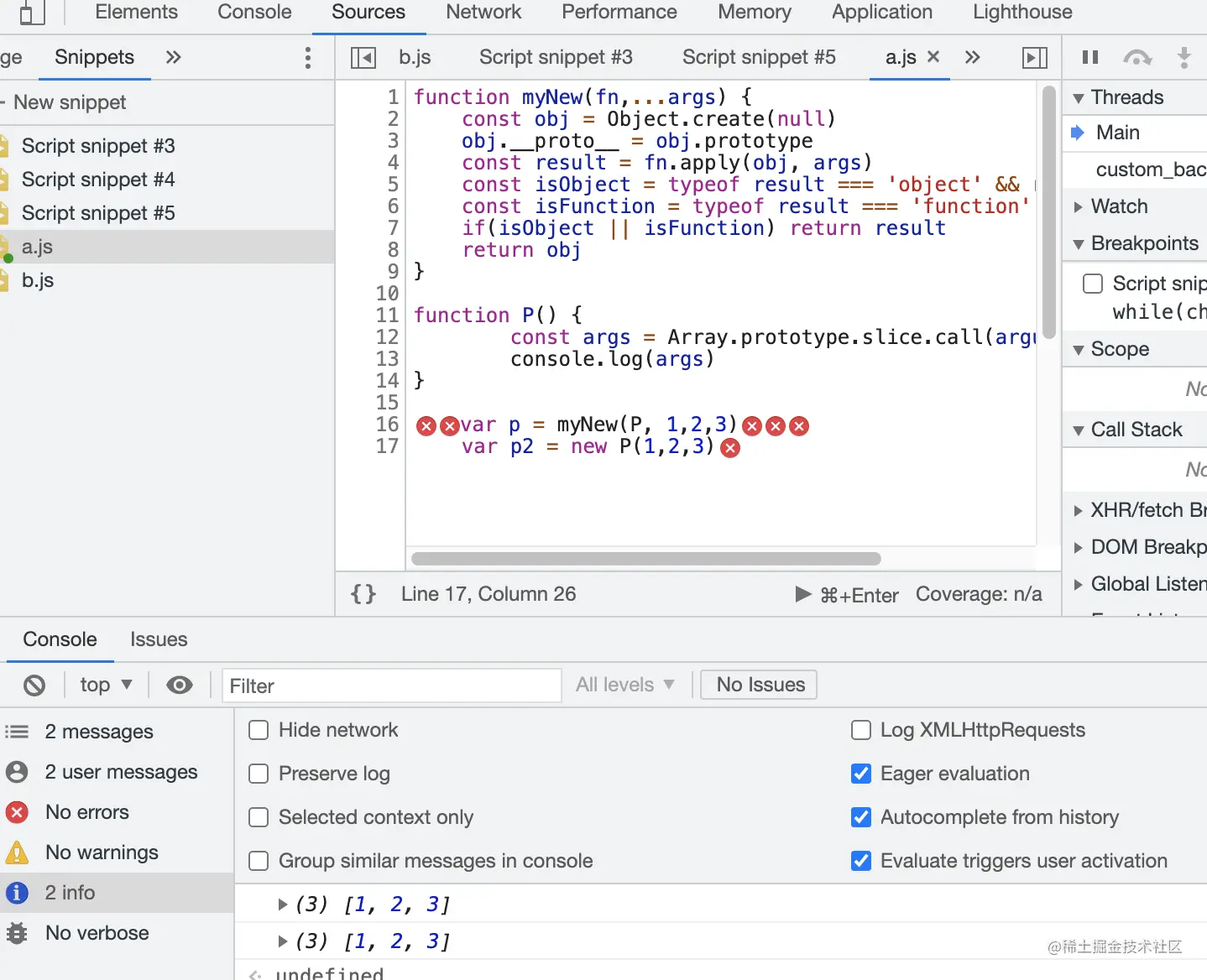Filter by errors icon row

coord(117,812)
